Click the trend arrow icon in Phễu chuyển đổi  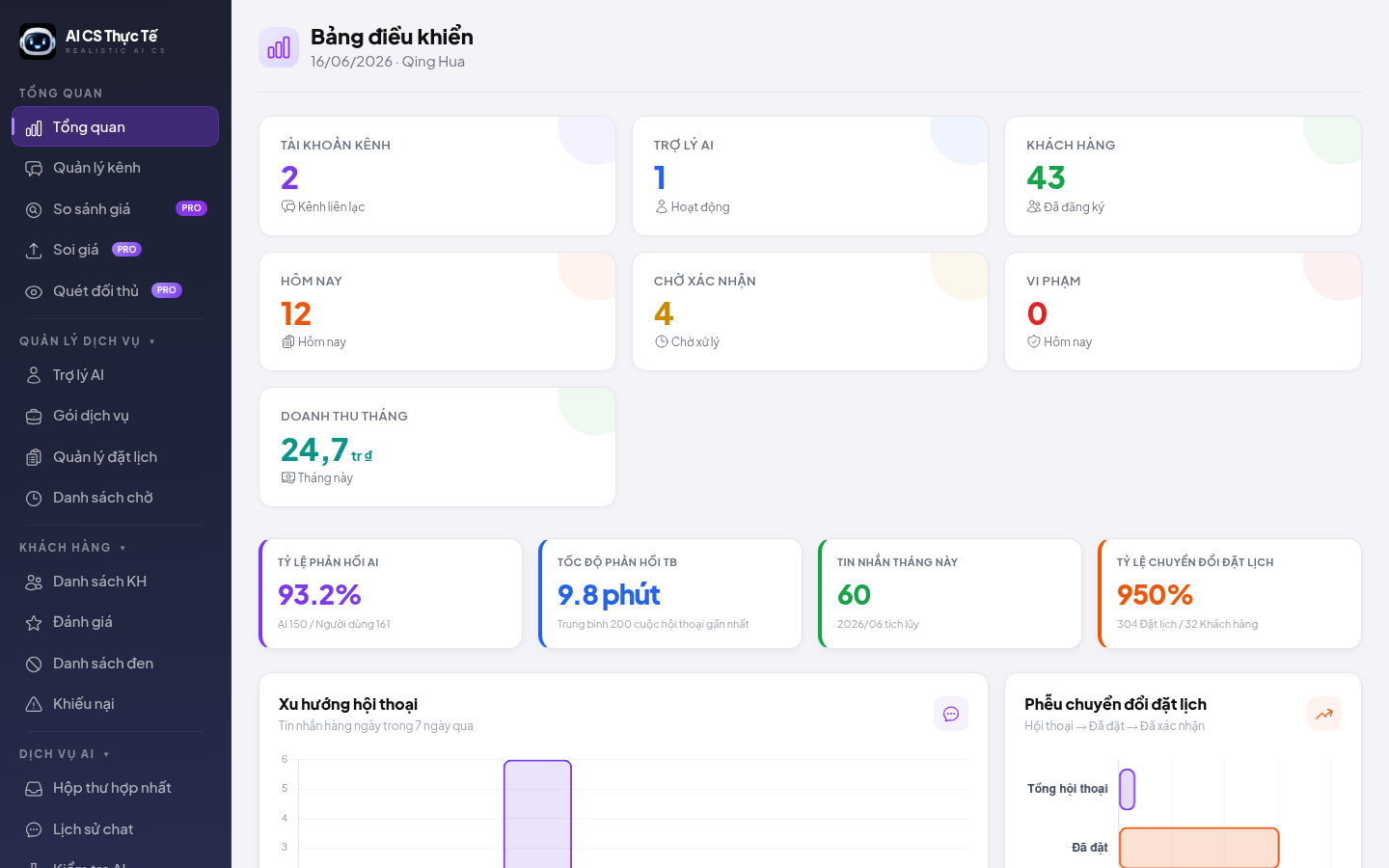point(1324,714)
